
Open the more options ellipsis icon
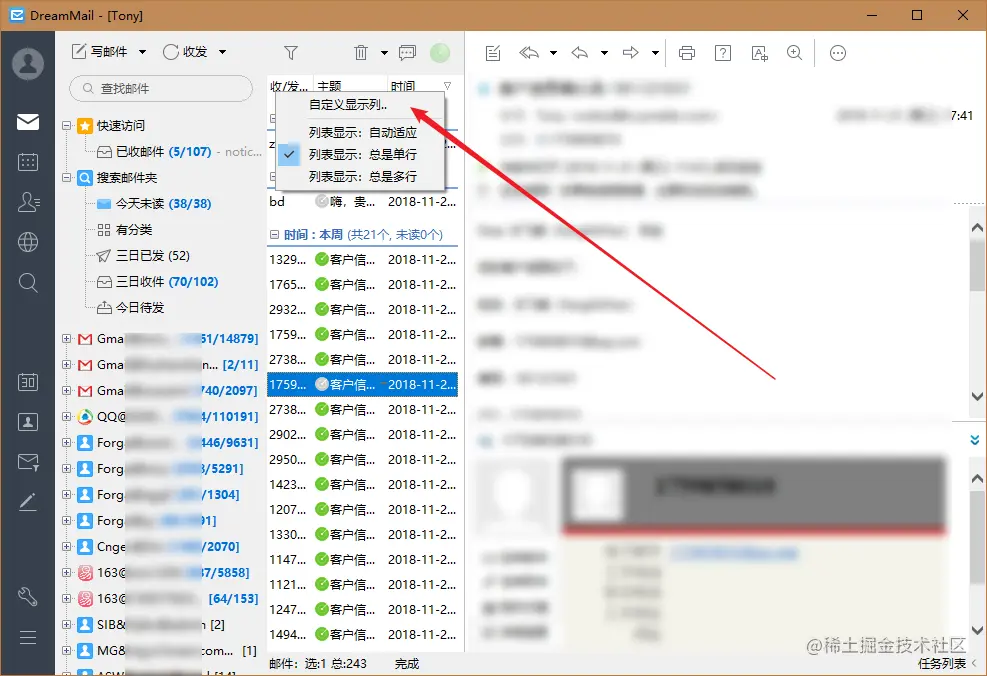point(838,53)
